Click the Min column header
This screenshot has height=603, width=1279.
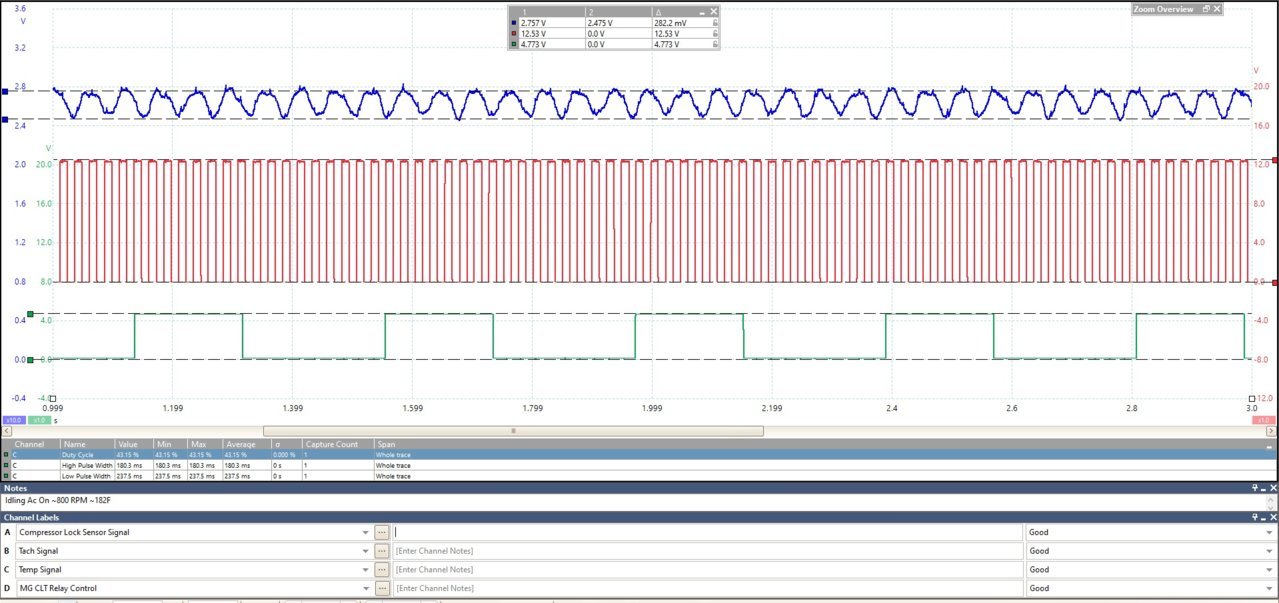tap(170, 444)
